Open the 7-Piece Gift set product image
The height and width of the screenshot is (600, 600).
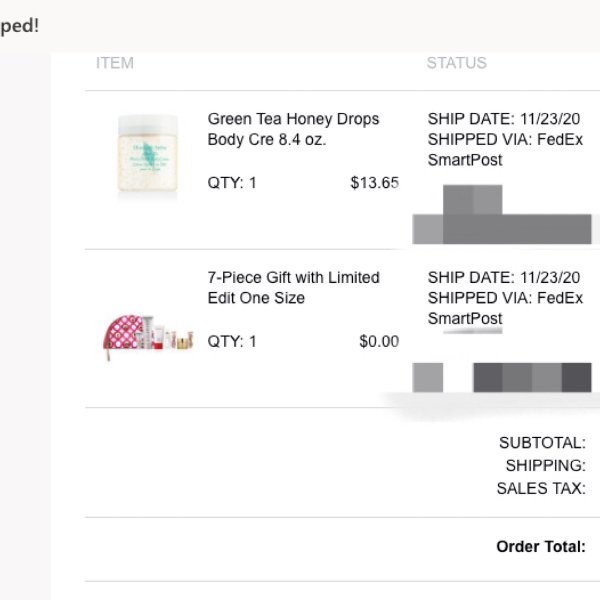pyautogui.click(x=148, y=337)
